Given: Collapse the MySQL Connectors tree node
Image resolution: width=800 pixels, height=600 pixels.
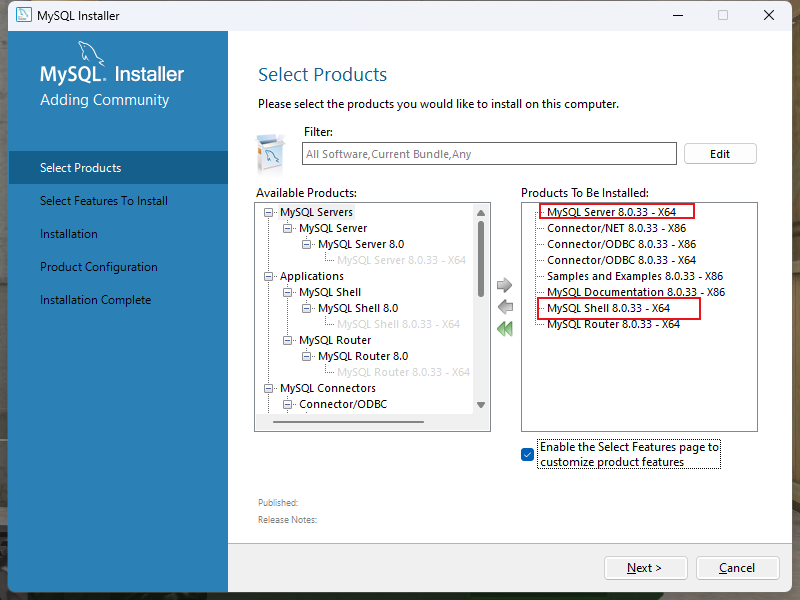Looking at the screenshot, I should tap(268, 388).
